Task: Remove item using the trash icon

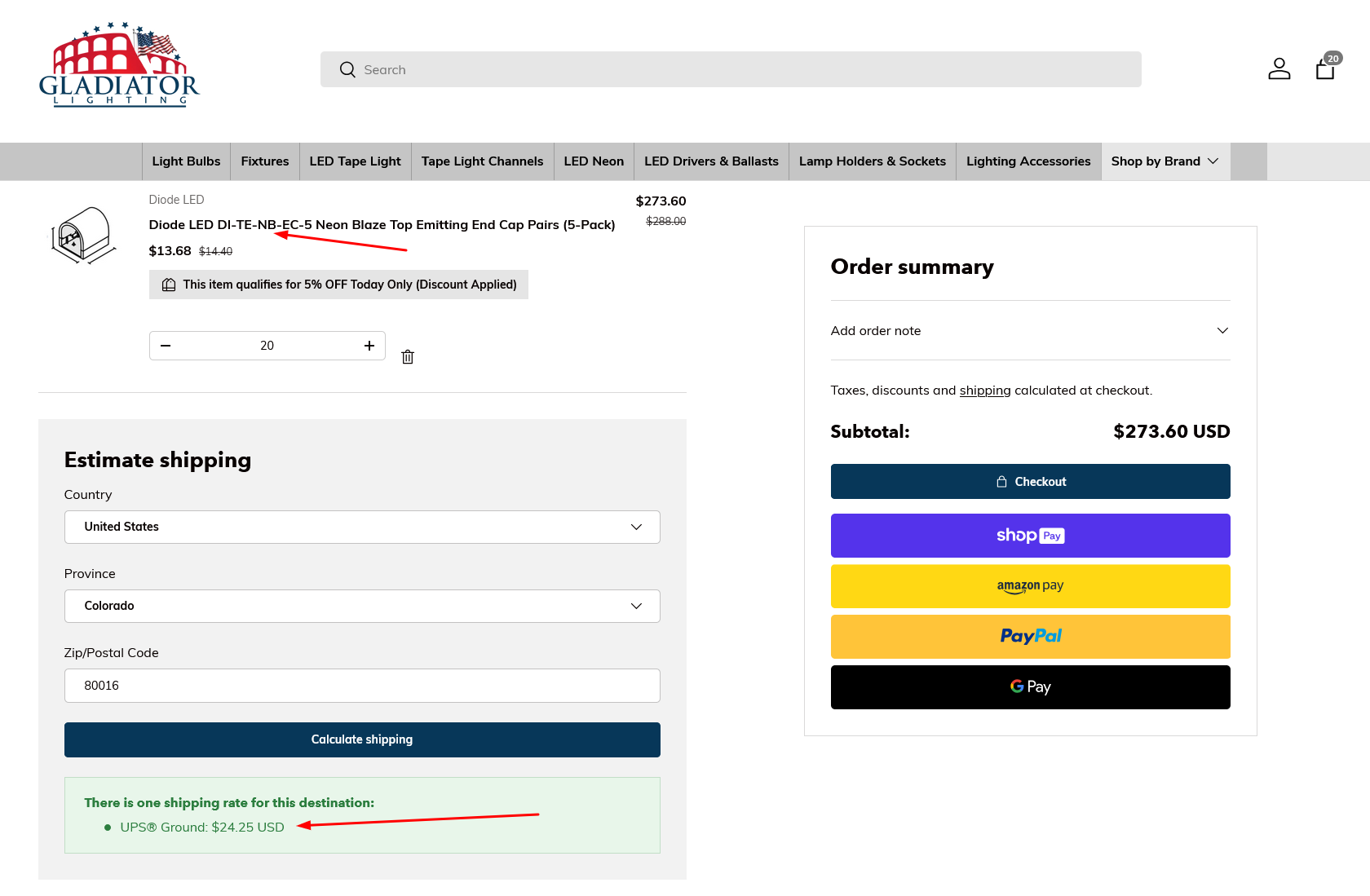Action: (x=408, y=357)
